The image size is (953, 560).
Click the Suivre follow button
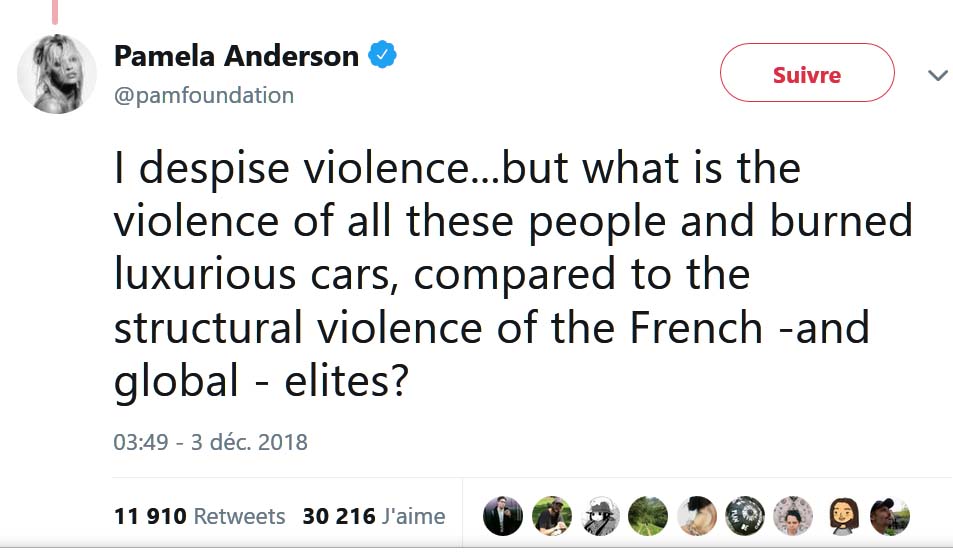pyautogui.click(x=806, y=74)
